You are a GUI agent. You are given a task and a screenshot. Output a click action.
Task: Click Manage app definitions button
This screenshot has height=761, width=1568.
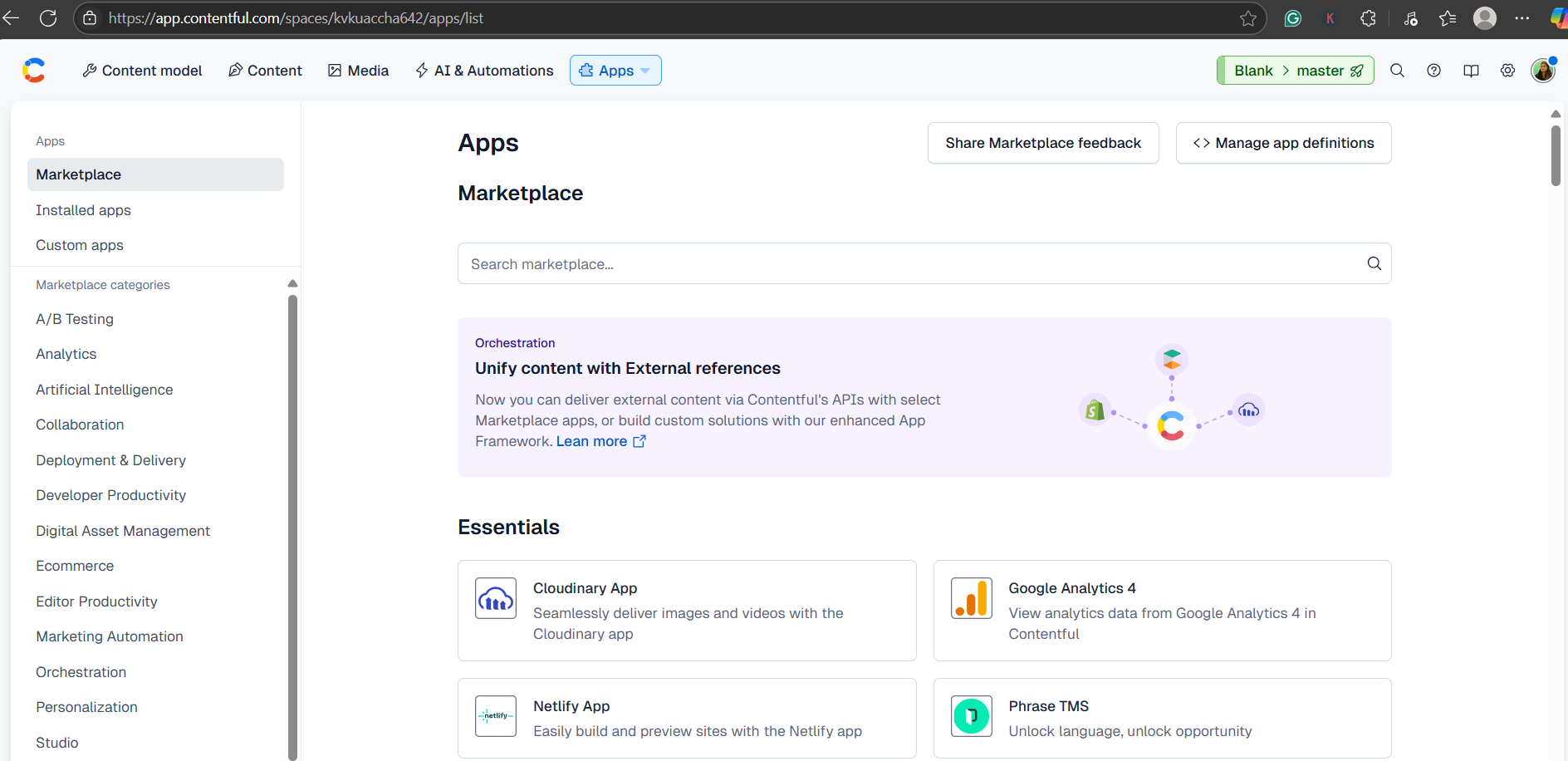click(x=1283, y=143)
